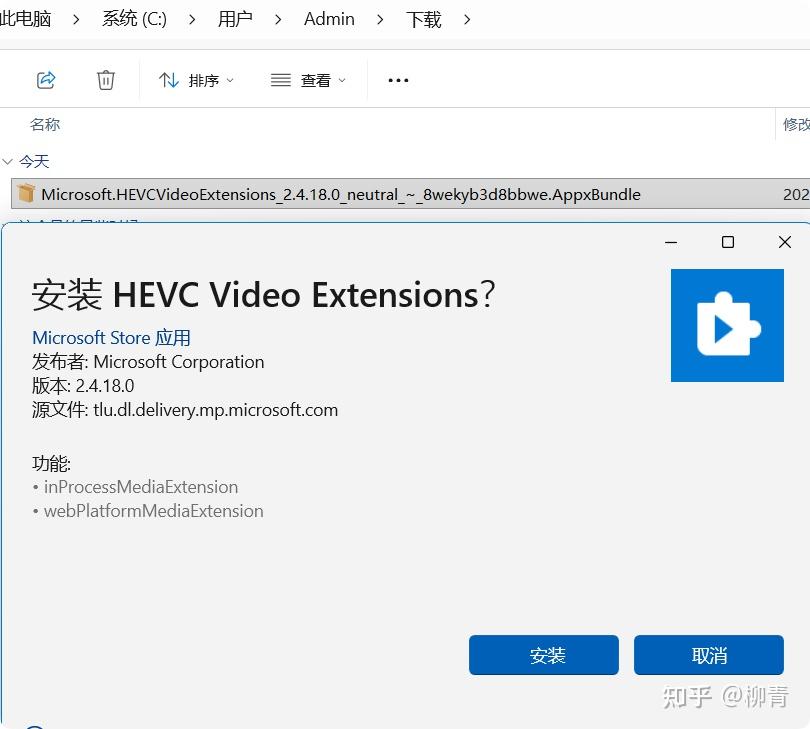Click the ellipsis See more icon
This screenshot has width=810, height=729.
click(398, 80)
